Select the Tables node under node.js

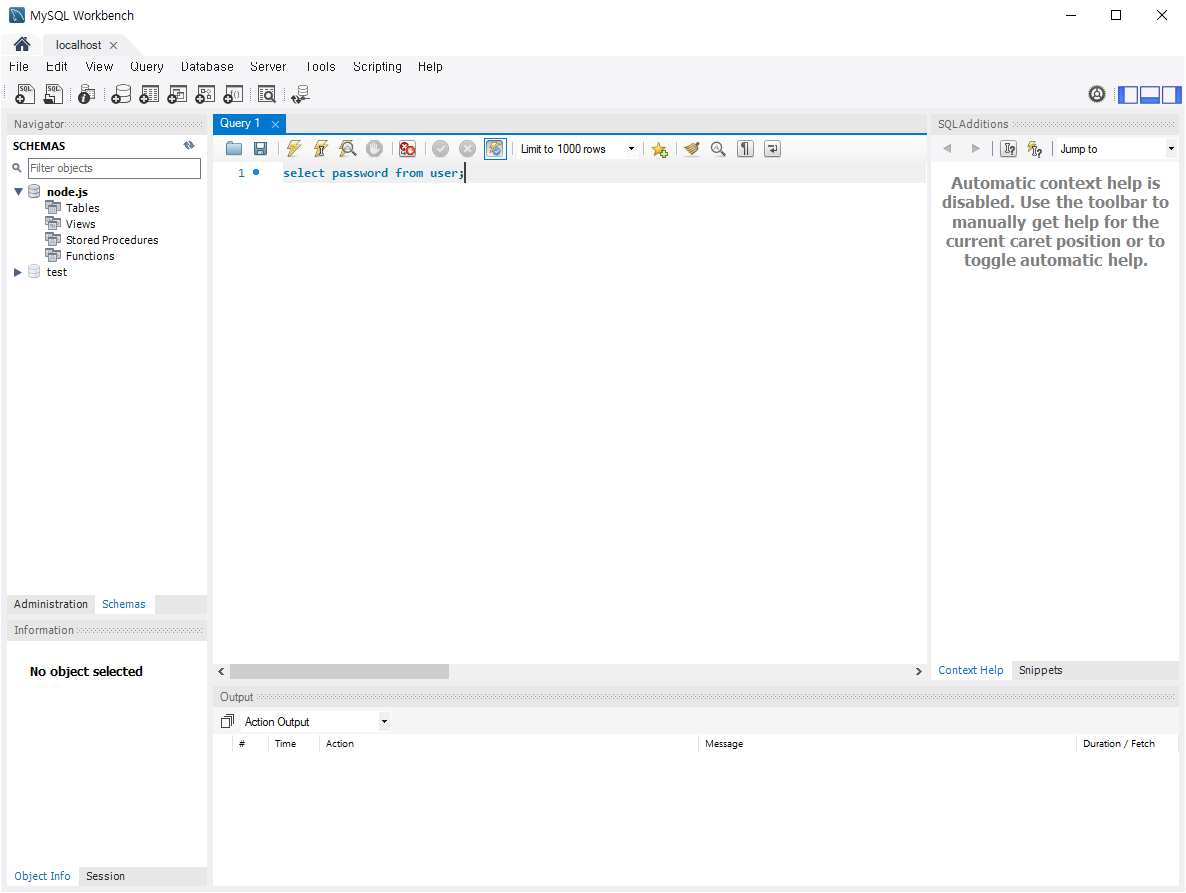tap(82, 208)
